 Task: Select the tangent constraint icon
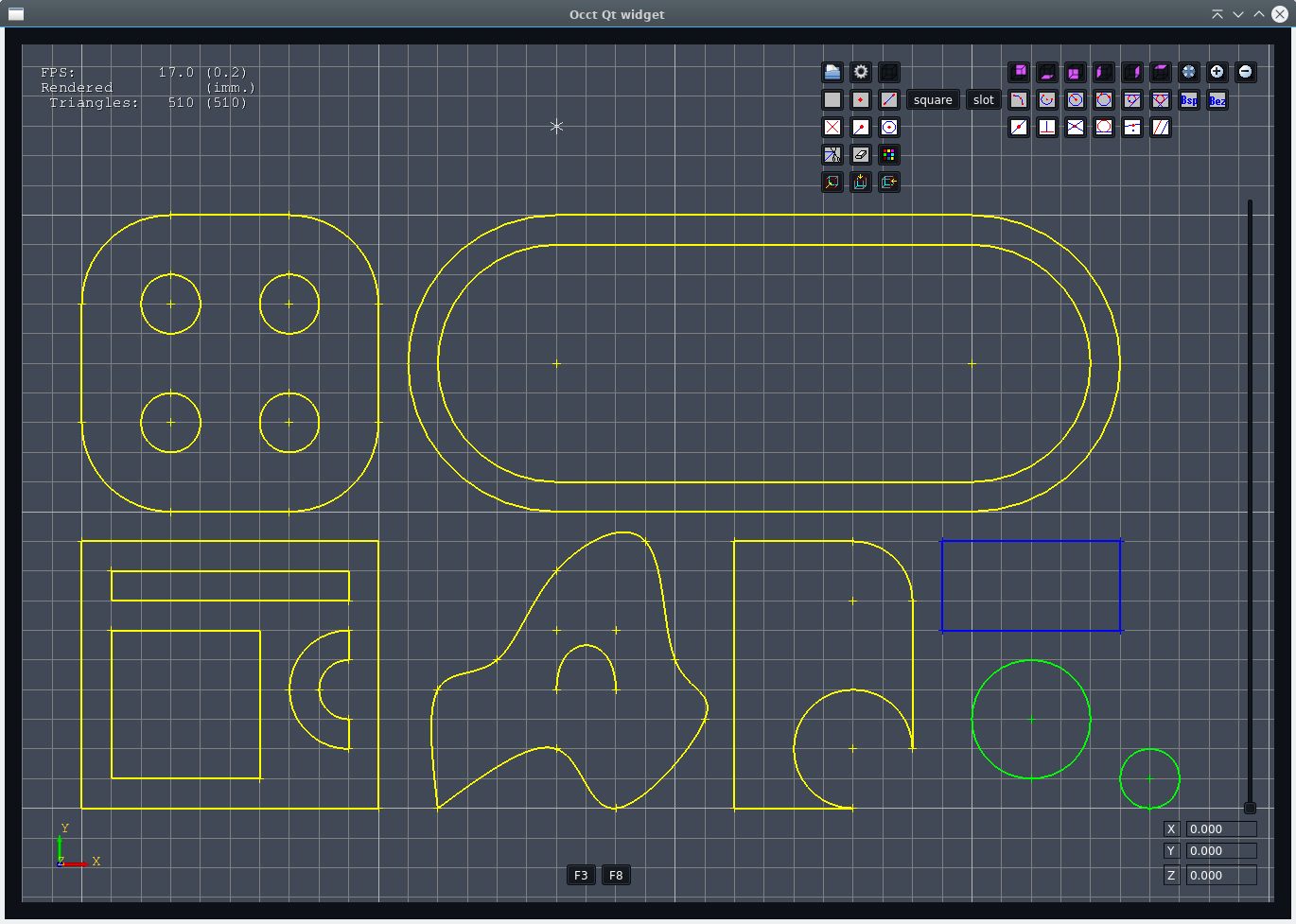point(1104,127)
